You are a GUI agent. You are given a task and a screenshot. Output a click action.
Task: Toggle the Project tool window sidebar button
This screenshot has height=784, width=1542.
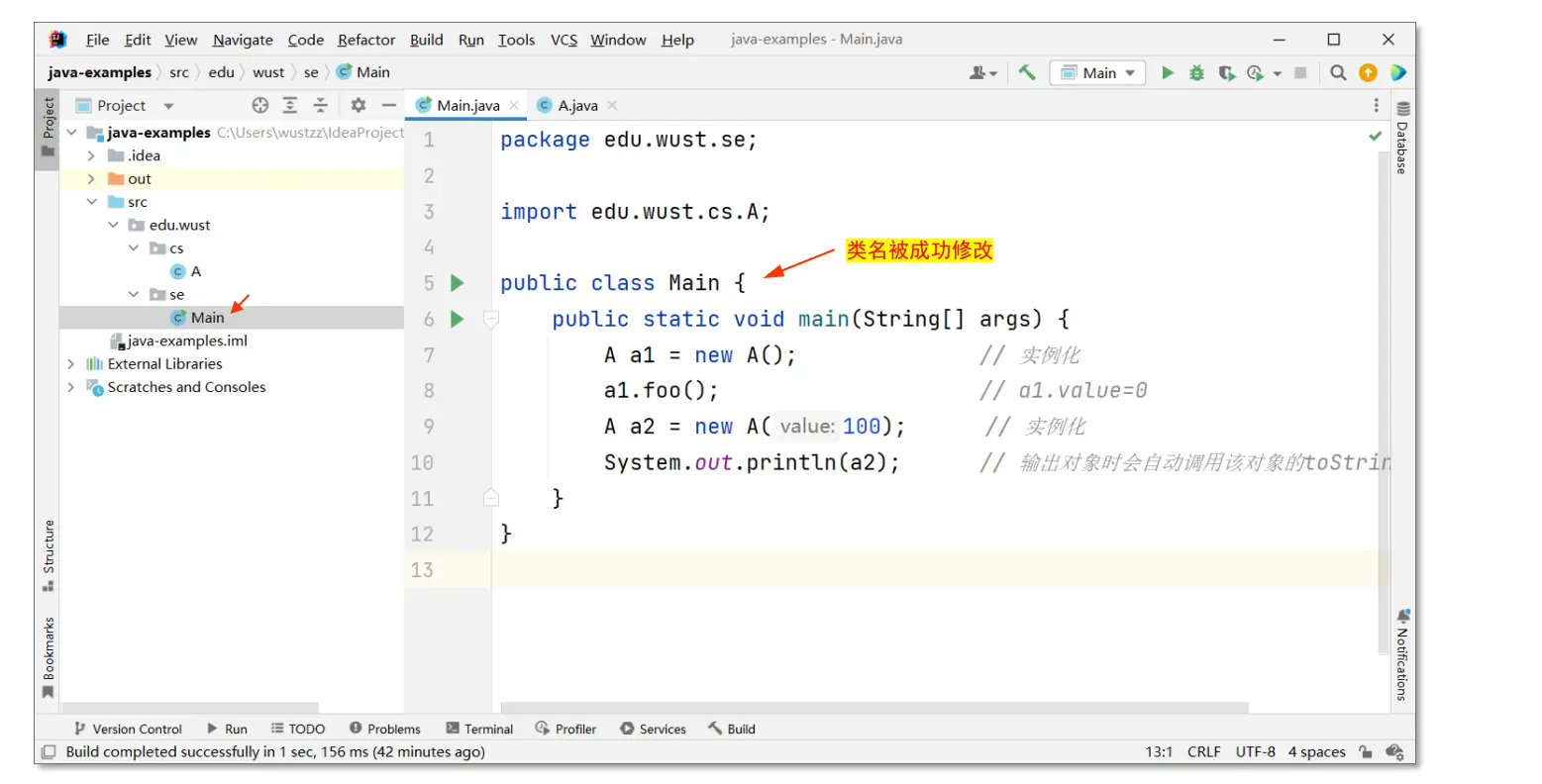coord(48,129)
